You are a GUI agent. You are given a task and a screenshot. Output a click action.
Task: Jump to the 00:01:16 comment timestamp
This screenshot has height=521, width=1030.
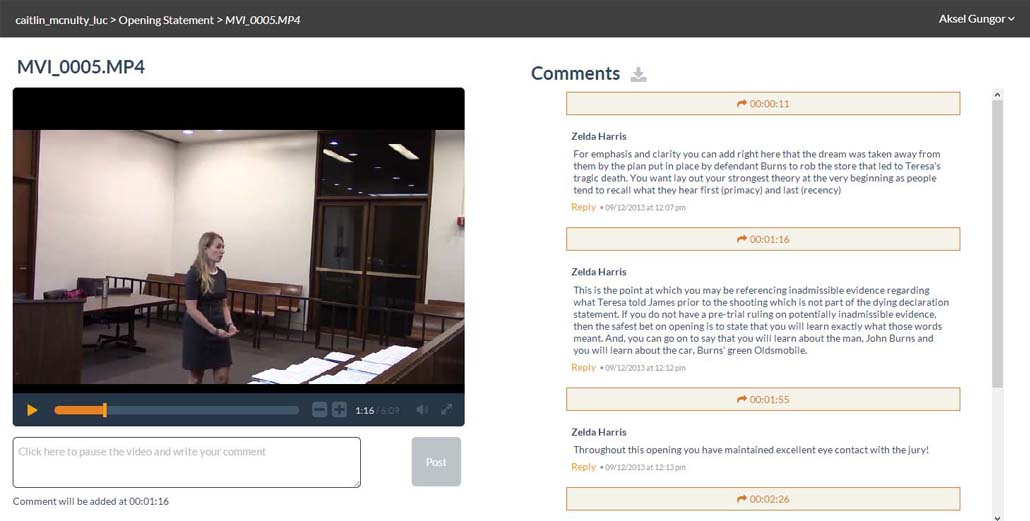763,239
